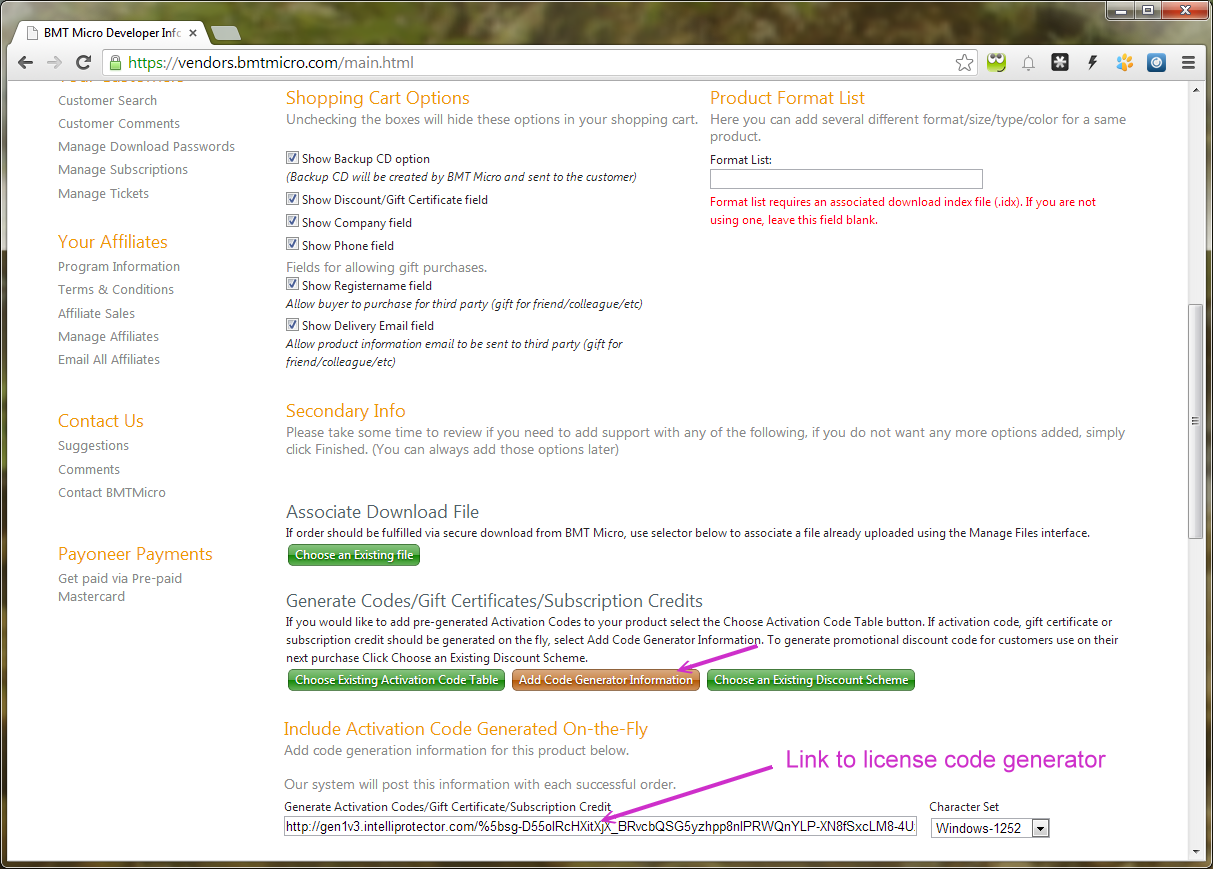Screen dimensions: 1213x869
Task: Focus the Format List input field
Action: tap(846, 179)
